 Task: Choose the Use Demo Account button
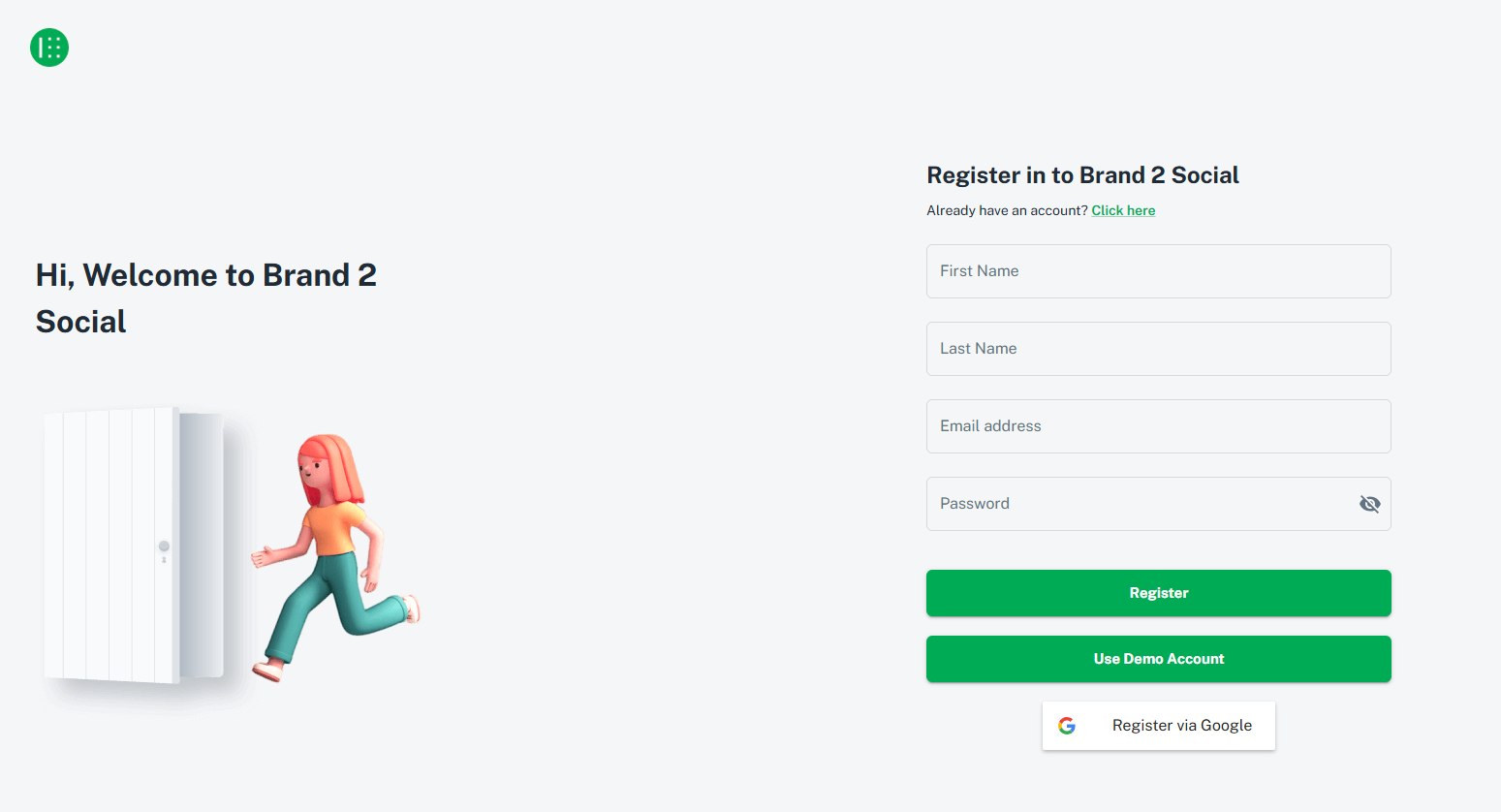point(1158,659)
